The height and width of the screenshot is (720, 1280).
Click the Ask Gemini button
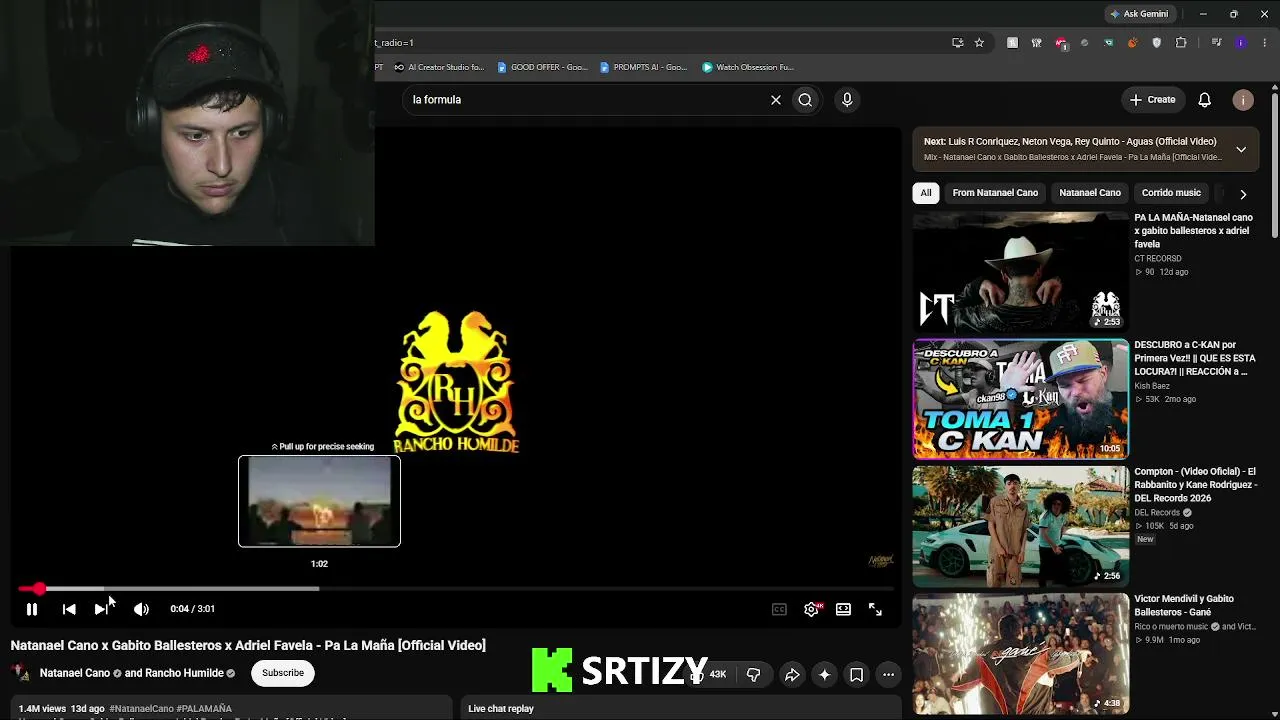[x=1139, y=14]
